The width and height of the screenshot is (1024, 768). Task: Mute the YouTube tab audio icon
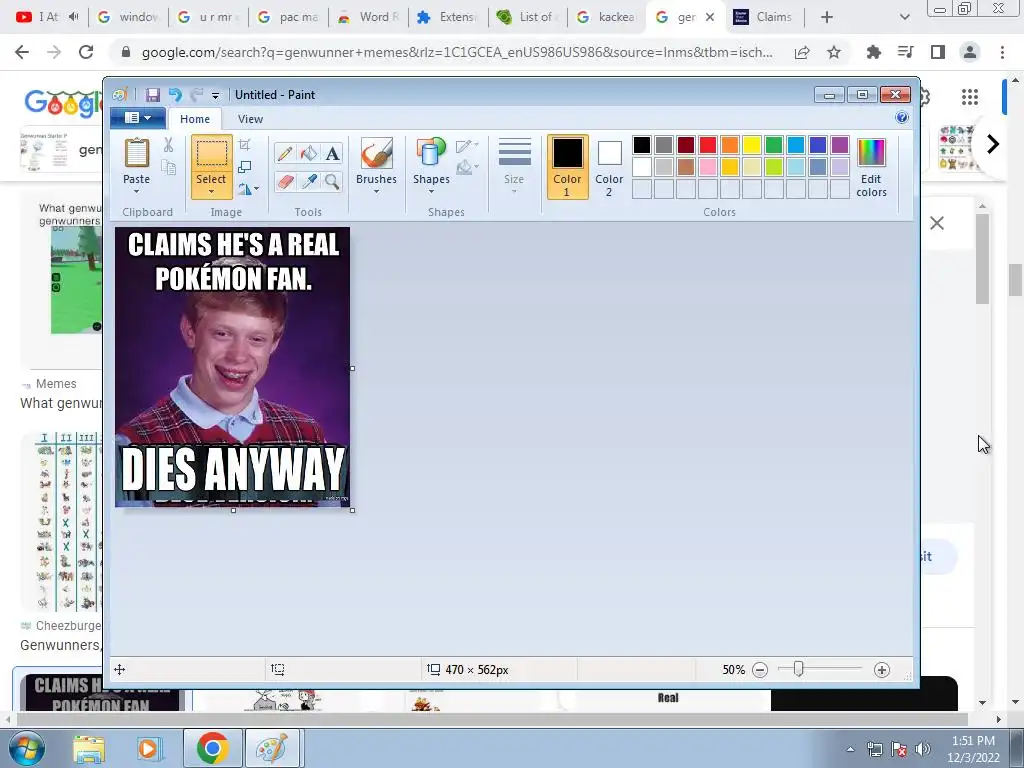[x=74, y=17]
